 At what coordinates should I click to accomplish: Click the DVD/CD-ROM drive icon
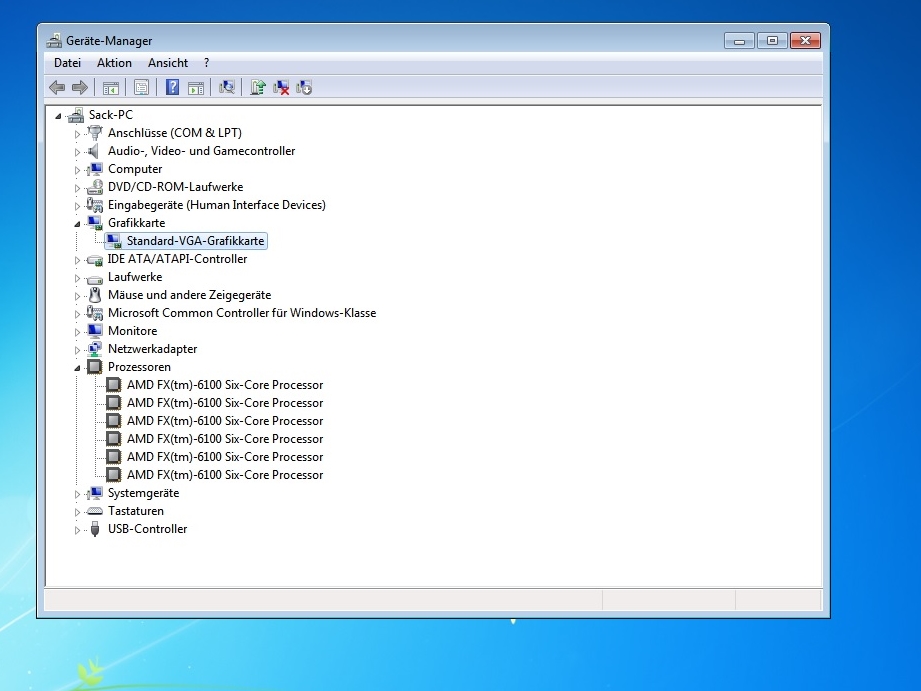pyautogui.click(x=94, y=187)
